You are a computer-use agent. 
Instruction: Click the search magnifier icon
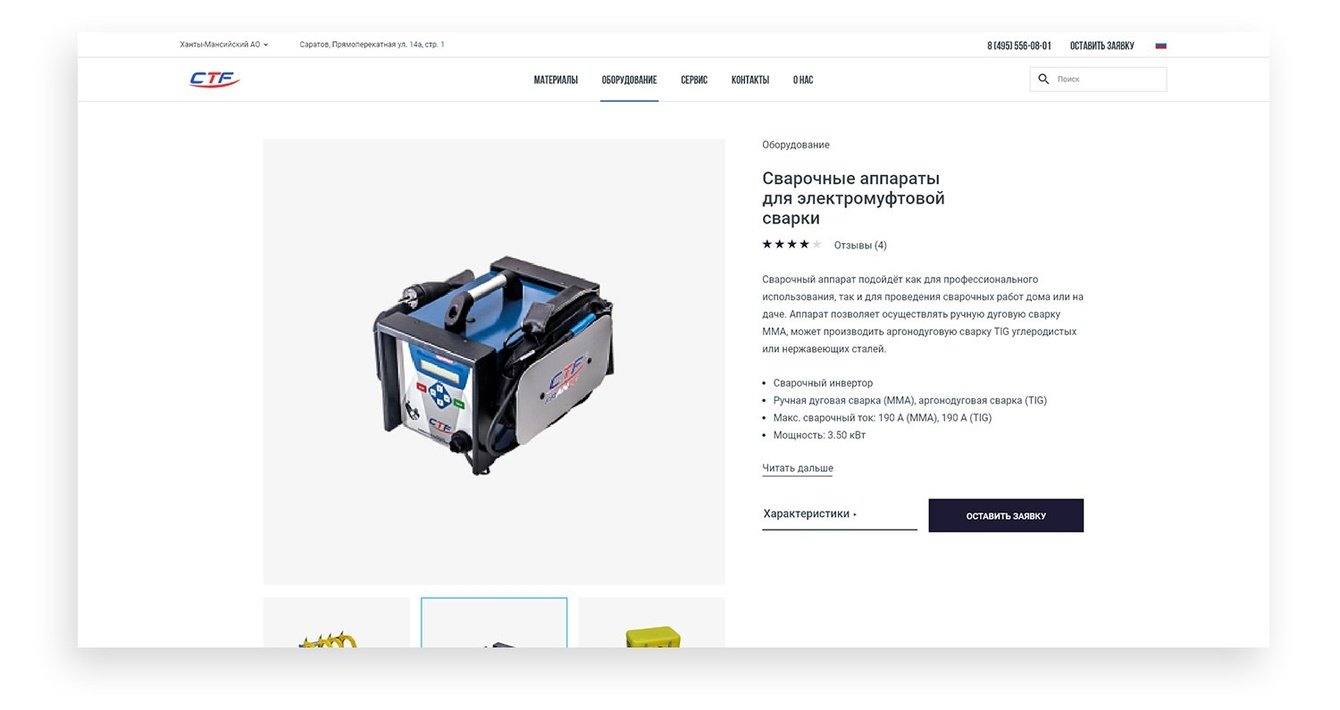point(1044,79)
